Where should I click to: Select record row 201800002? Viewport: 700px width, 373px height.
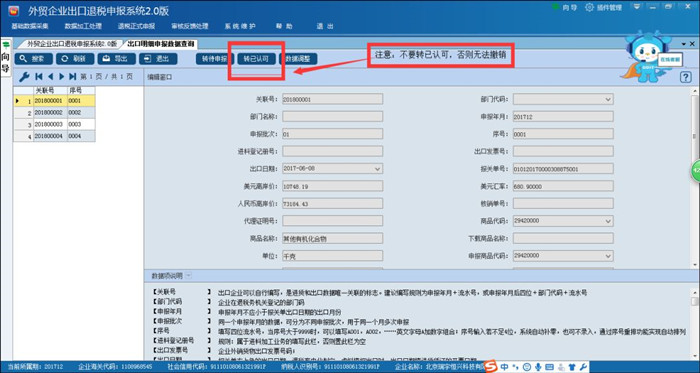pos(54,112)
